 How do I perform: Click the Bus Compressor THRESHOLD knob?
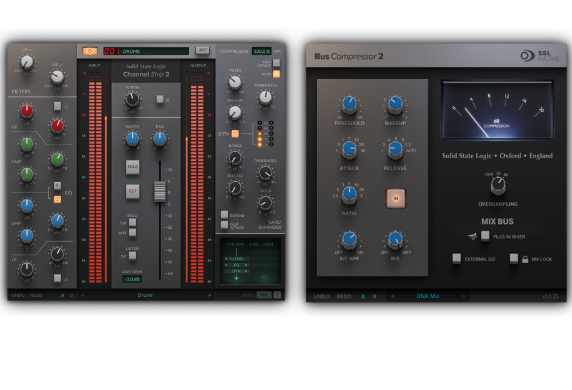(349, 104)
